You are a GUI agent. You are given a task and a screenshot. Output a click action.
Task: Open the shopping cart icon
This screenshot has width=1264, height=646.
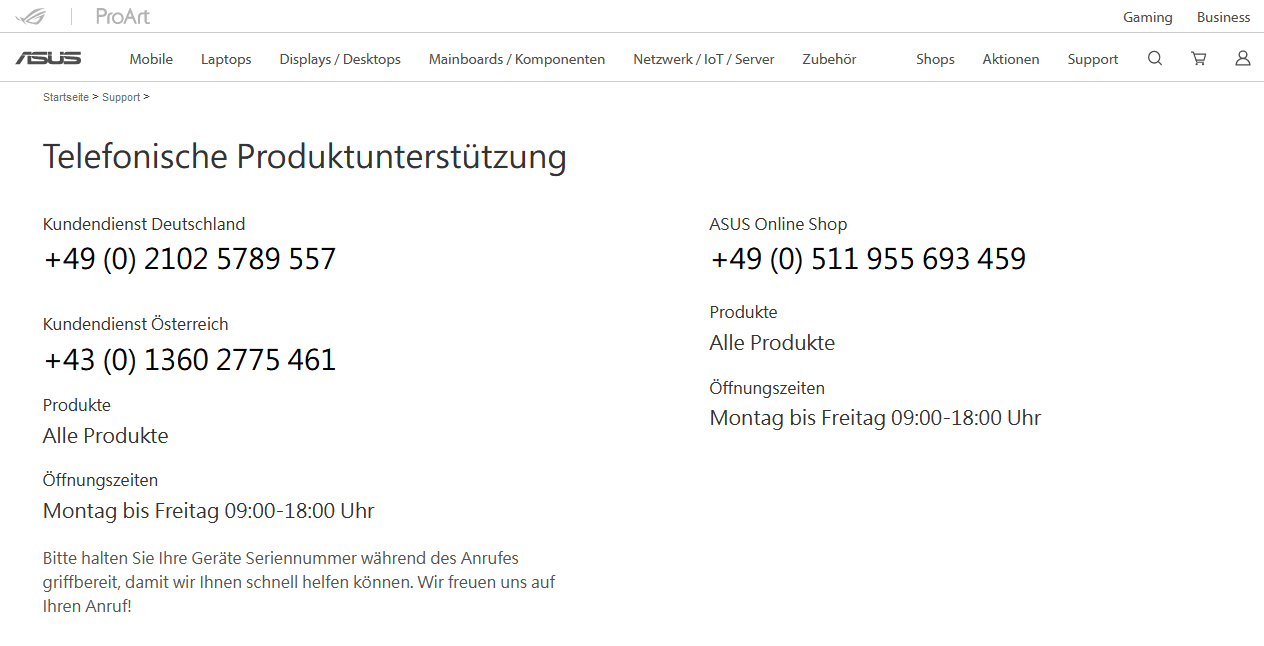click(x=1198, y=58)
